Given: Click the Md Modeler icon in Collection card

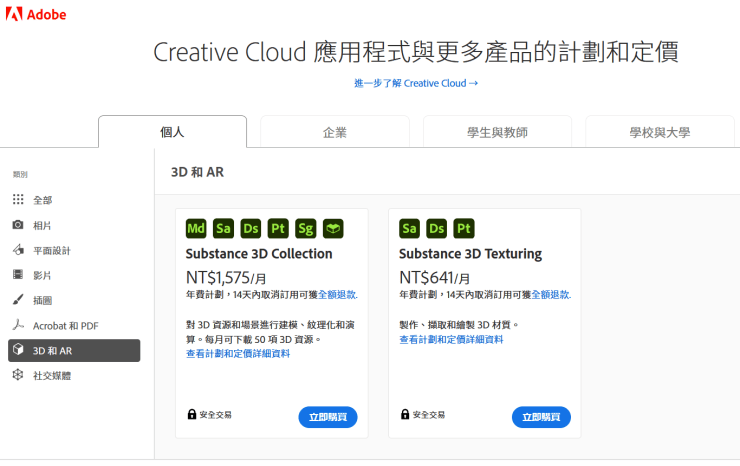Looking at the screenshot, I should click(196, 229).
